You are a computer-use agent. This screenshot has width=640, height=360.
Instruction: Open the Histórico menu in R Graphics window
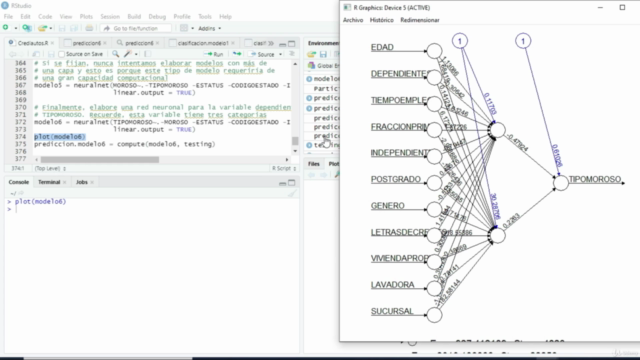click(382, 20)
